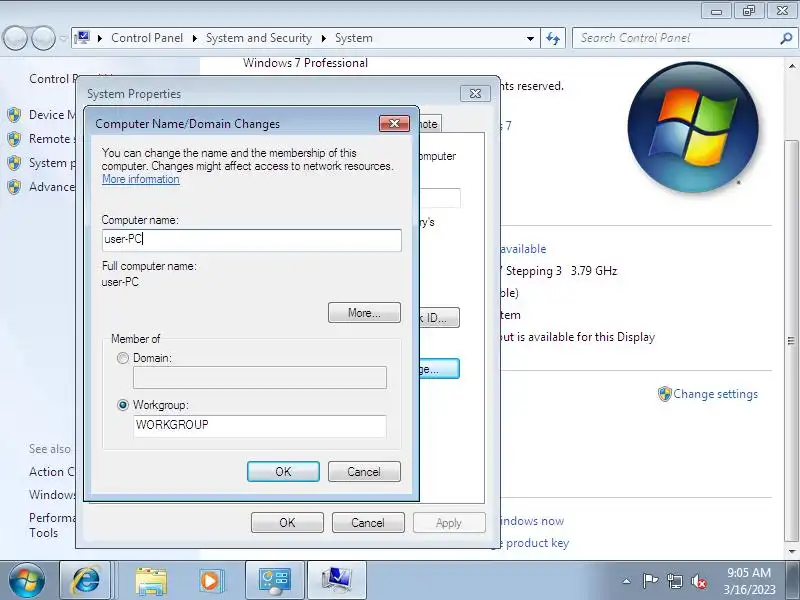800x600 pixels.
Task: Cancel the Computer Name/Domain Changes dialog
Action: [364, 471]
